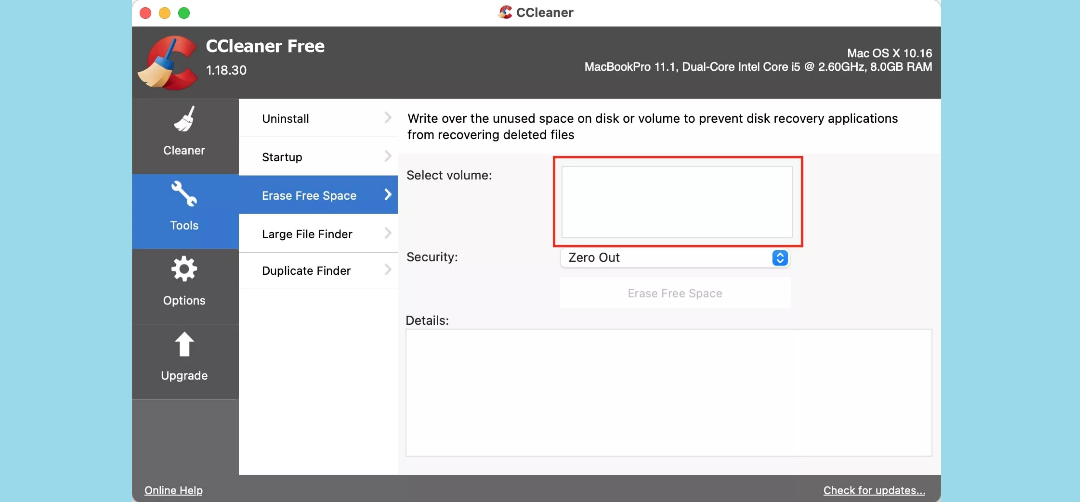Click the Startup row chevron
This screenshot has width=1080, height=502.
388,156
